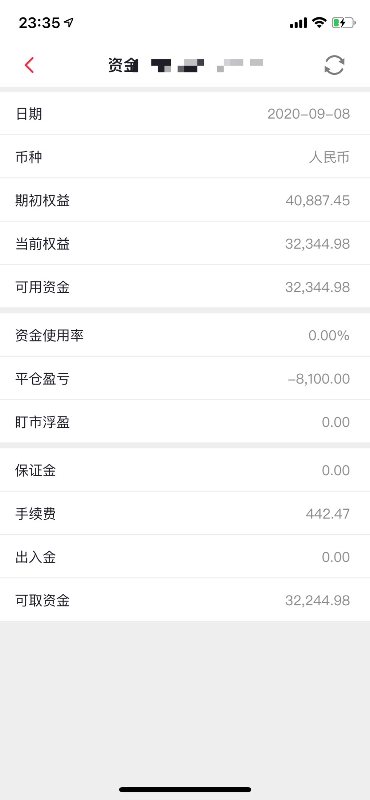Tap the Wi-Fi status icon
The width and height of the screenshot is (370, 800).
click(319, 22)
